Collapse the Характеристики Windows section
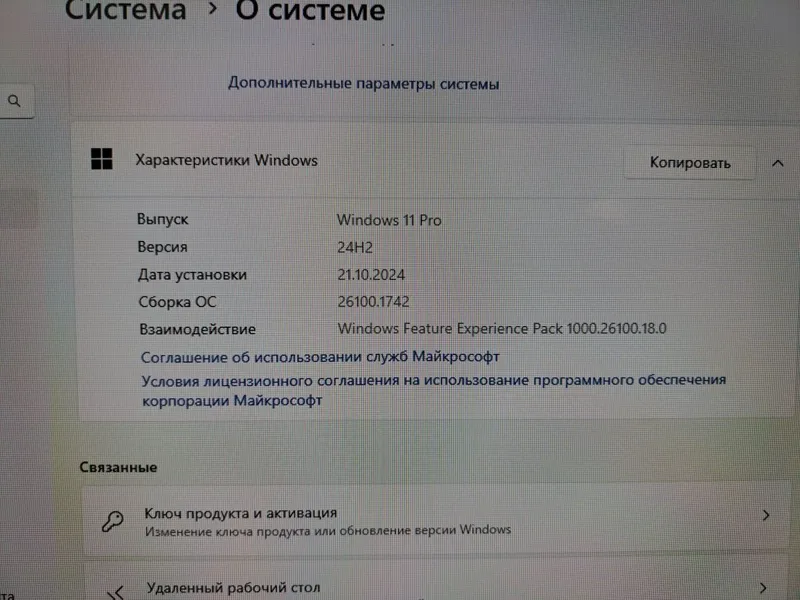The width and height of the screenshot is (800, 600). pyautogui.click(x=778, y=163)
